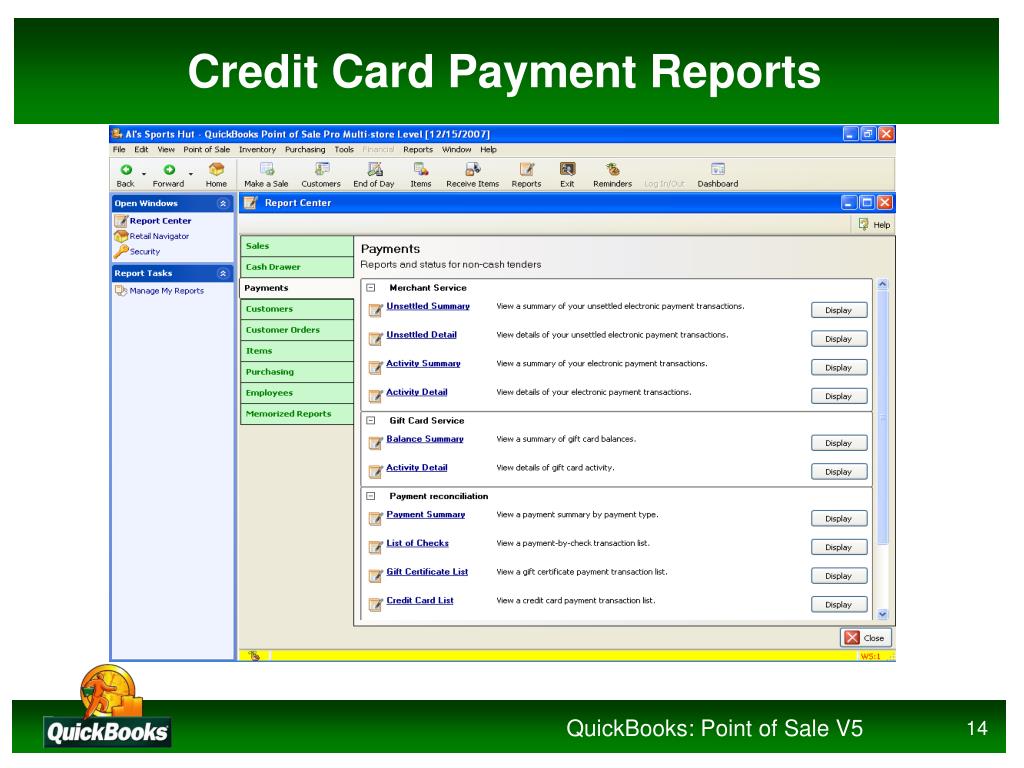The width and height of the screenshot is (1024, 768).
Task: Display the Balance Summary report
Action: coord(839,443)
